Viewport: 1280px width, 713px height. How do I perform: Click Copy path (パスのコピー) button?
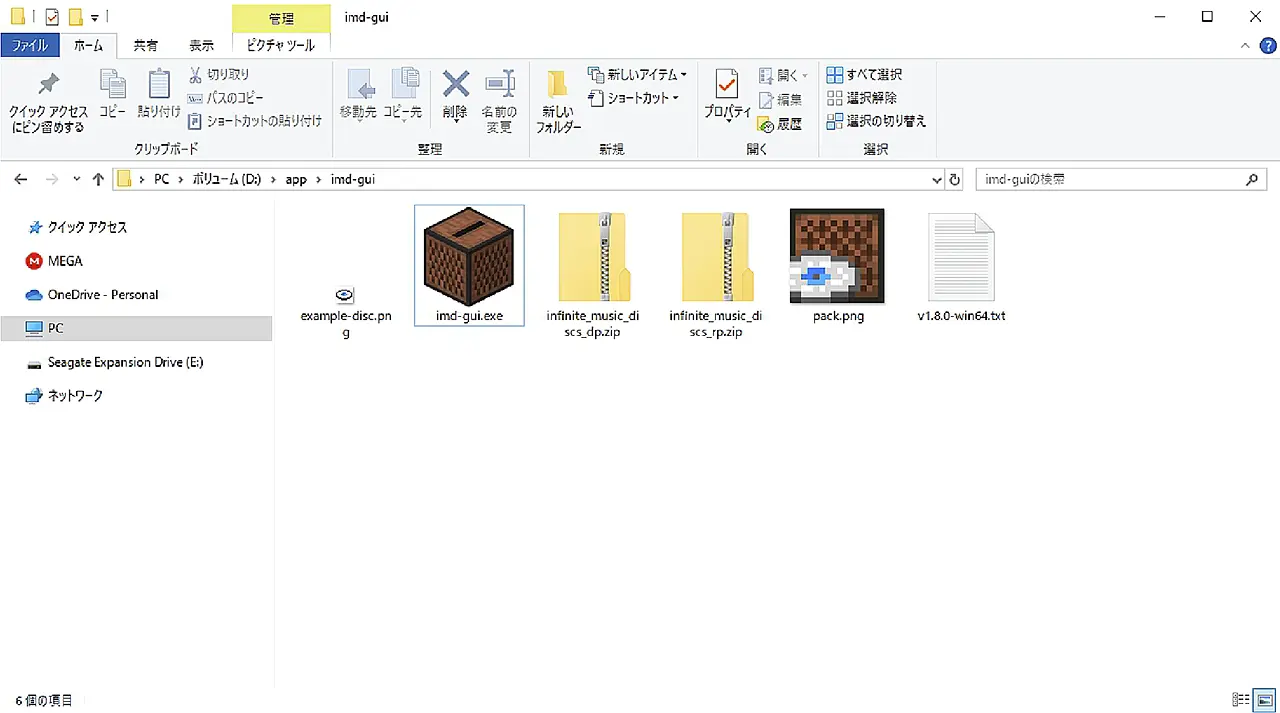(226, 98)
